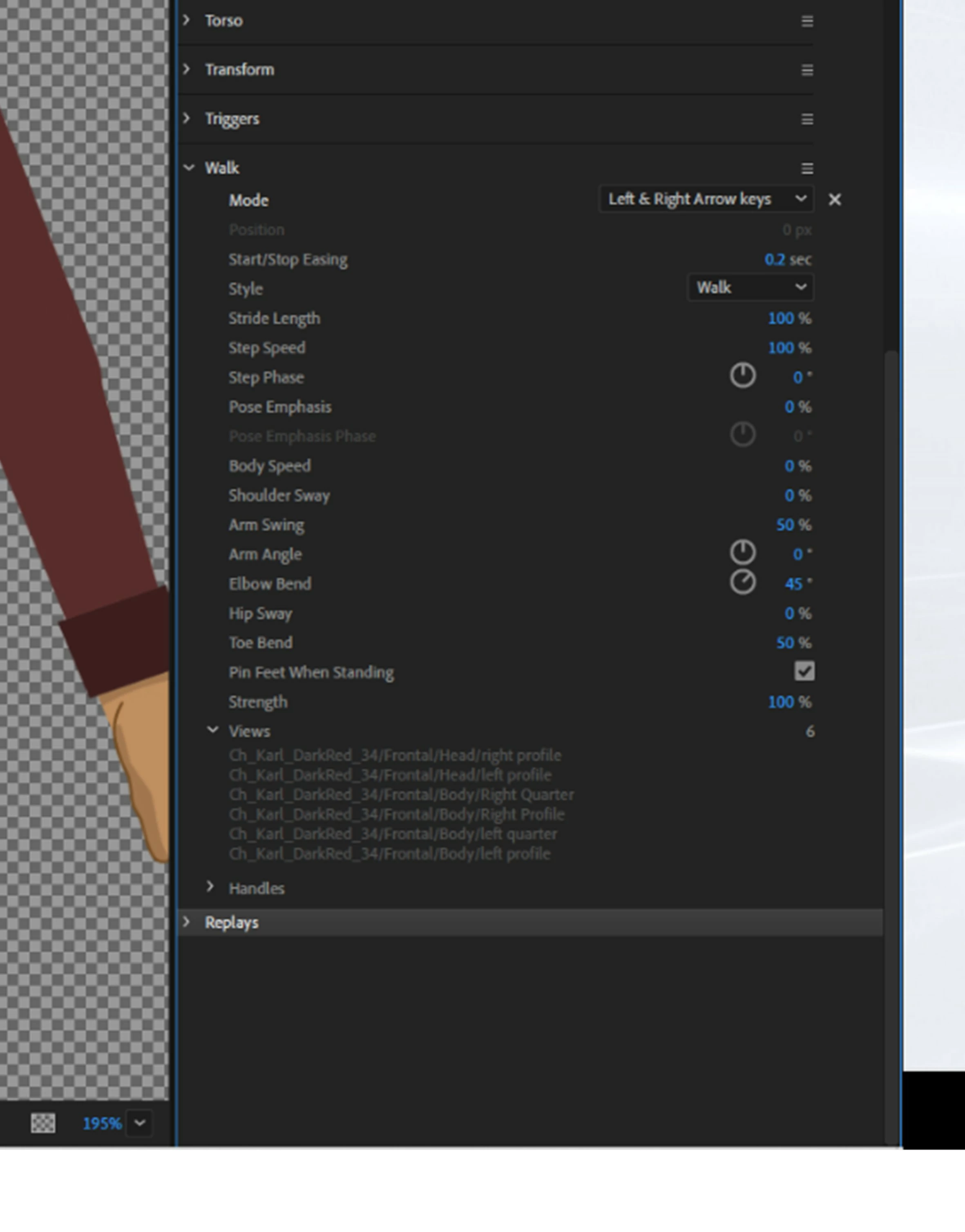Screen dimensions: 965x1232
Task: Toggle the transparency grid checkerboard icon
Action: coord(43,1123)
